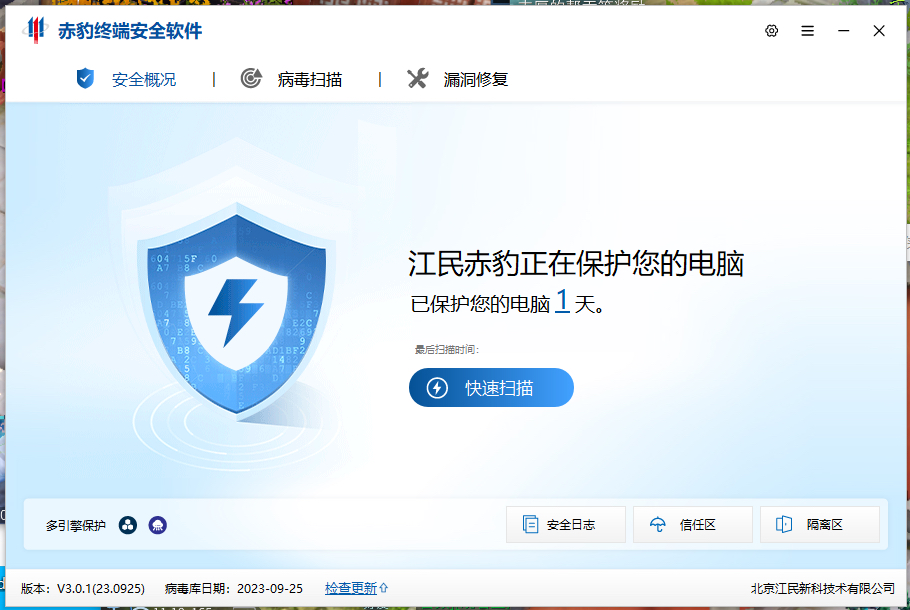
Task: Click the 赤豹终端安全软件 title text
Action: click(x=130, y=31)
